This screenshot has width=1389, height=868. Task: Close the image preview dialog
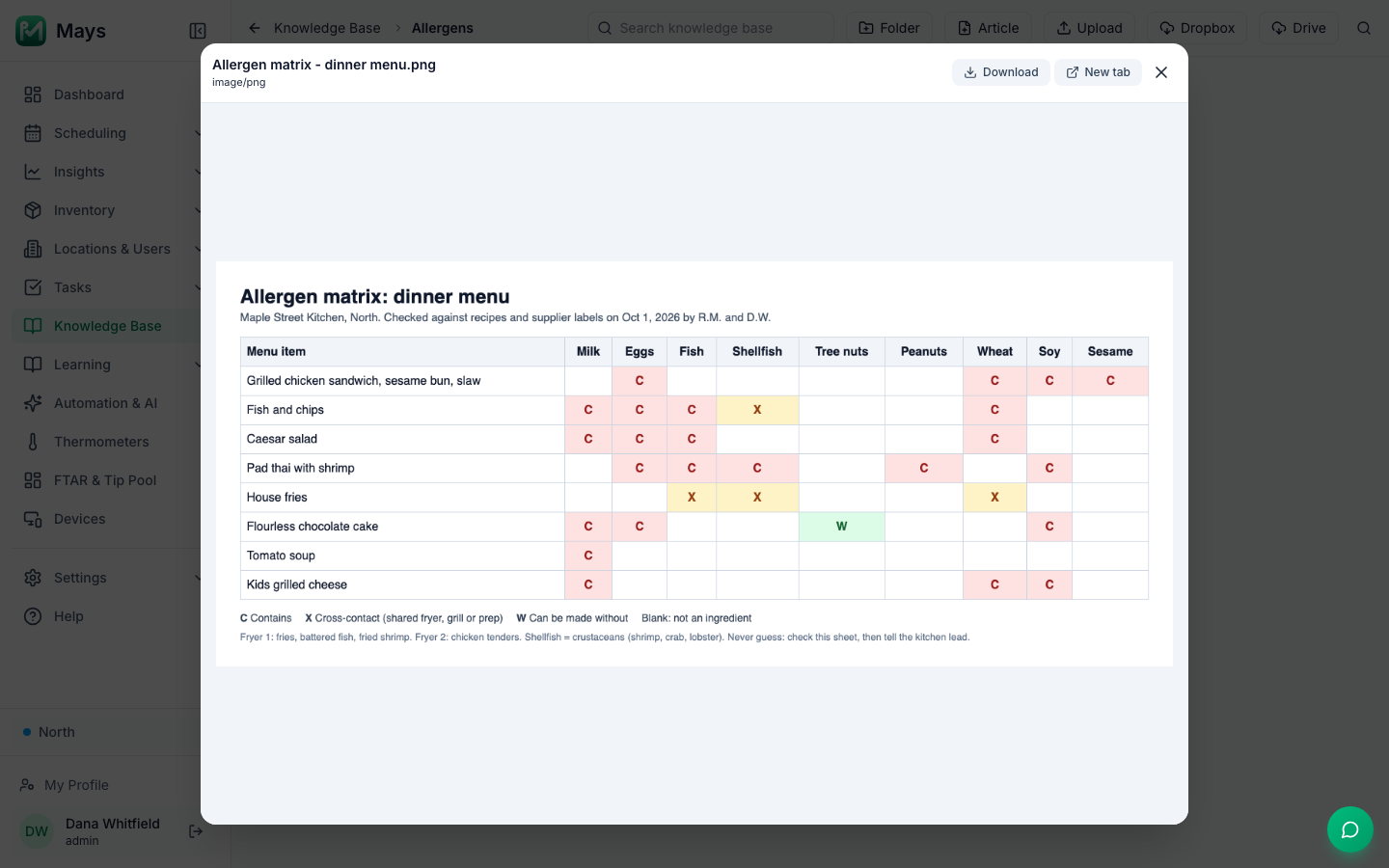(x=1161, y=72)
